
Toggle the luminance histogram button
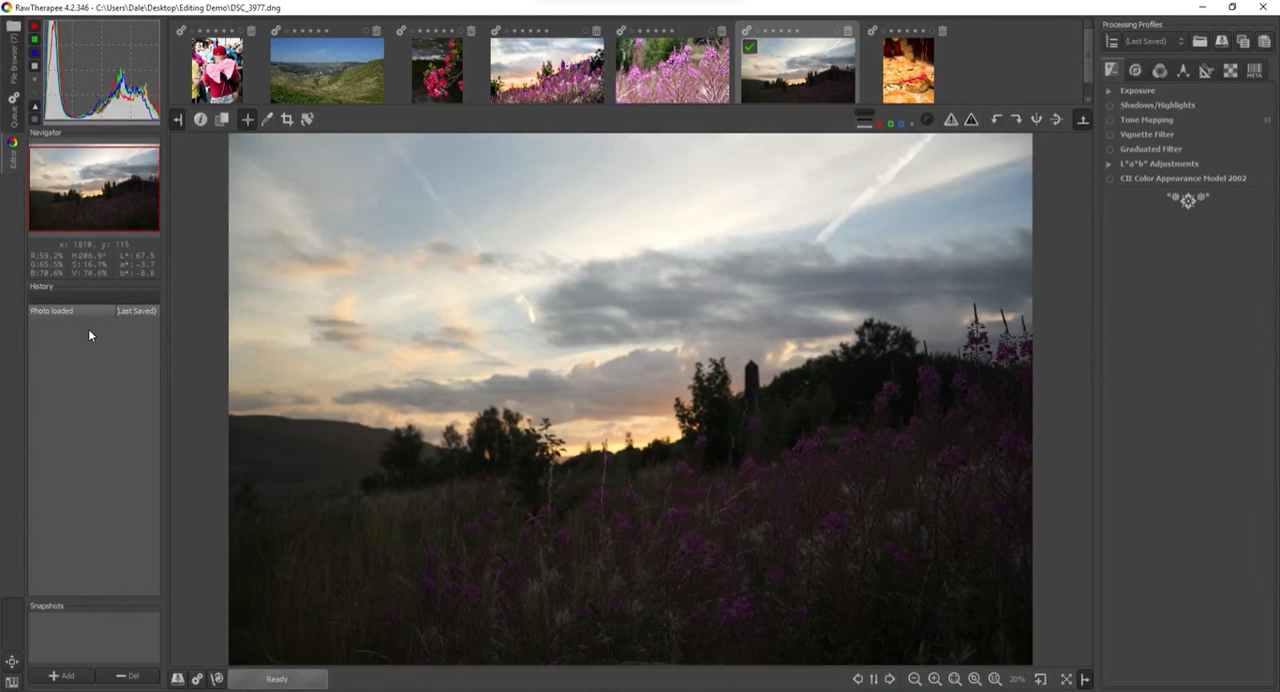[x=35, y=66]
